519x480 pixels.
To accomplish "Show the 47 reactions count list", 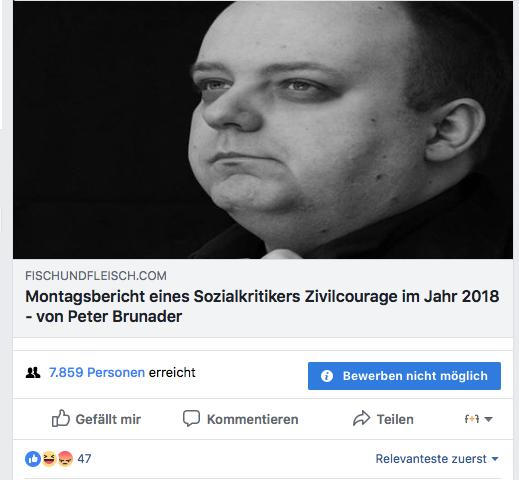I will click(x=84, y=459).
